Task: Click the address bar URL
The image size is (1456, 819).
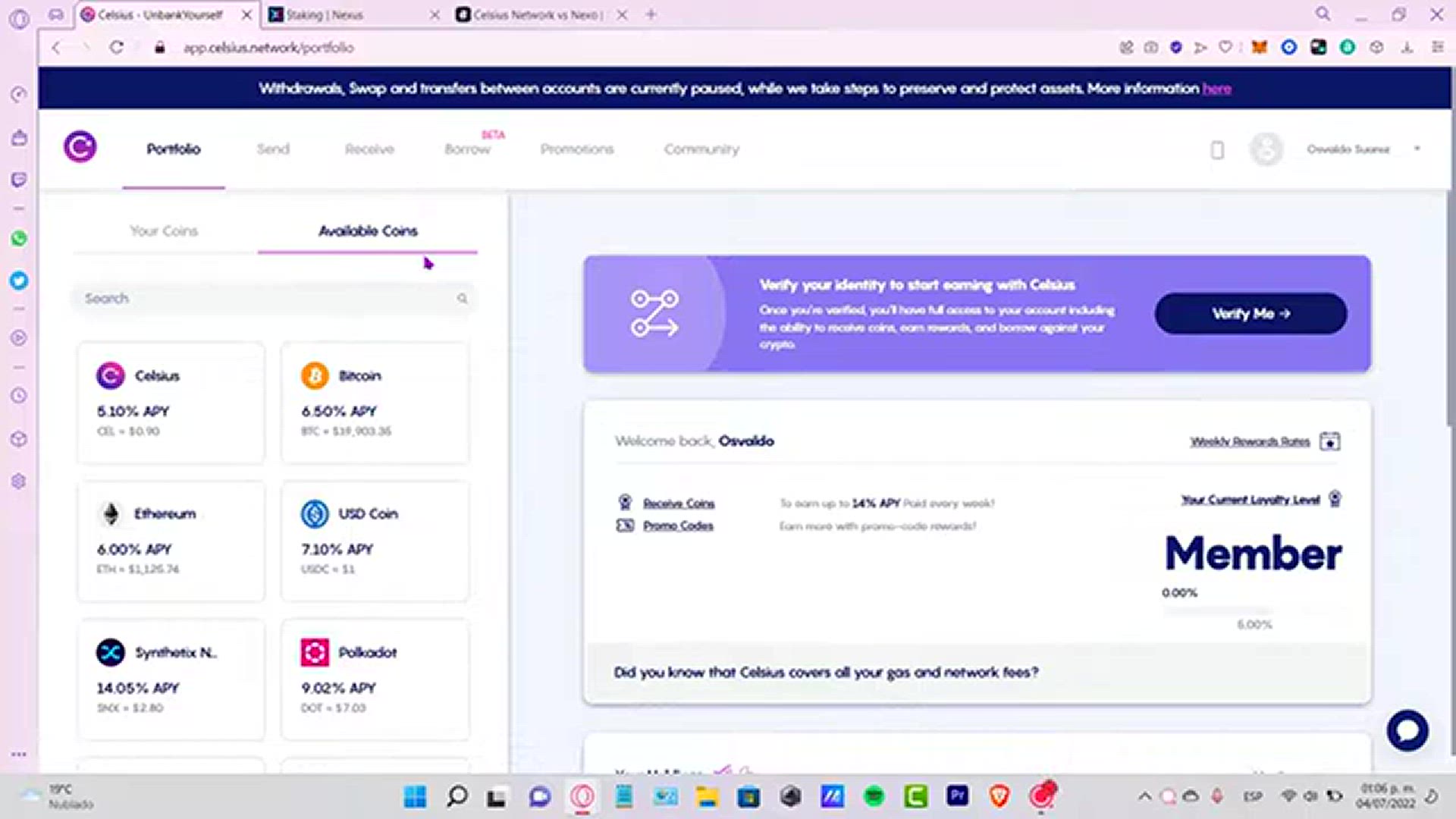Action: click(x=268, y=48)
